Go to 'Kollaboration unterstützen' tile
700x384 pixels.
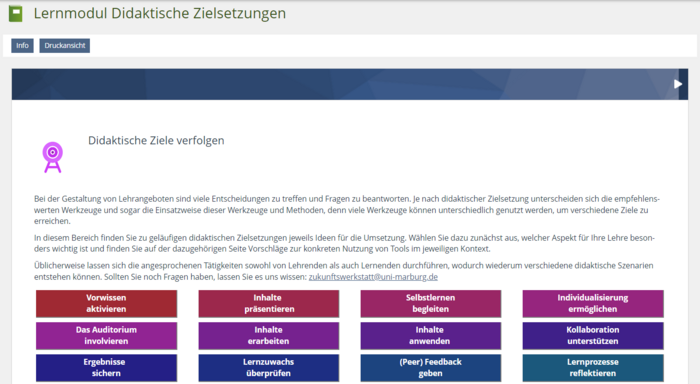[593, 336]
